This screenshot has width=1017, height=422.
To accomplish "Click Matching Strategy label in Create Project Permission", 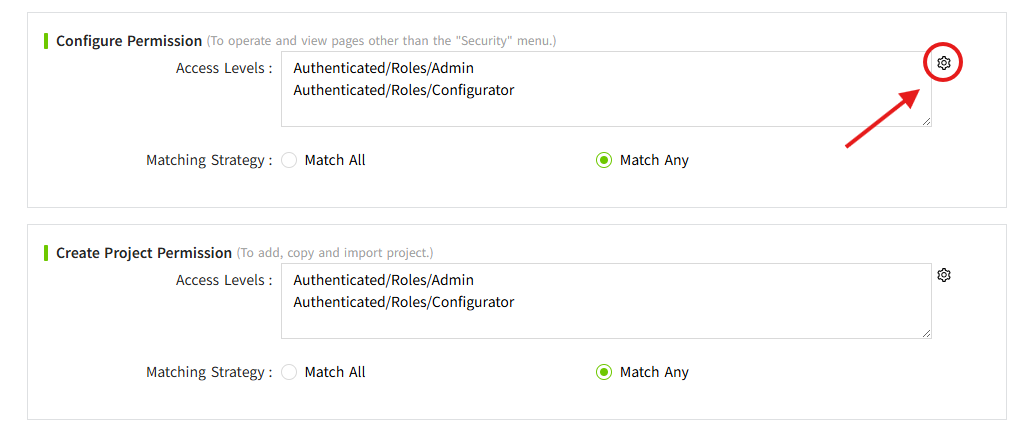I will click(x=208, y=372).
